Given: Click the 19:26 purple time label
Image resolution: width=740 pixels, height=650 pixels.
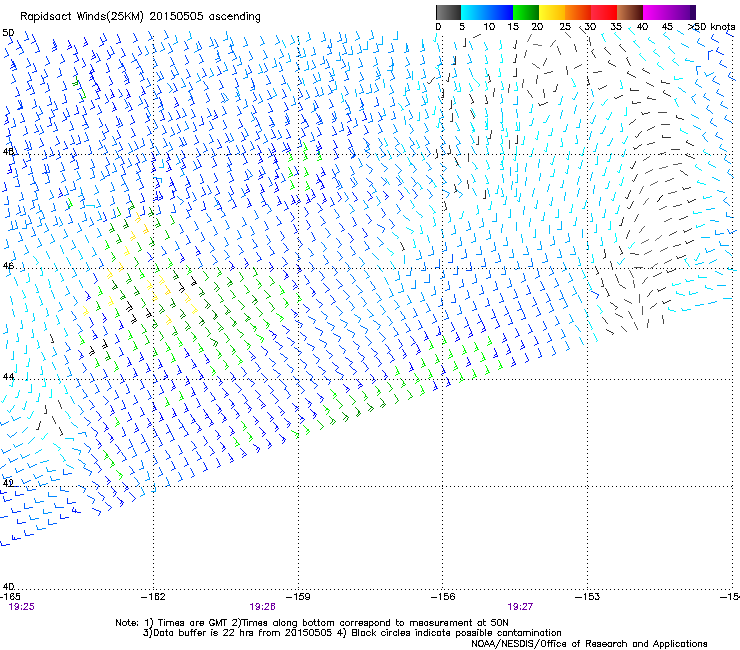Looking at the screenshot, I should (262, 607).
